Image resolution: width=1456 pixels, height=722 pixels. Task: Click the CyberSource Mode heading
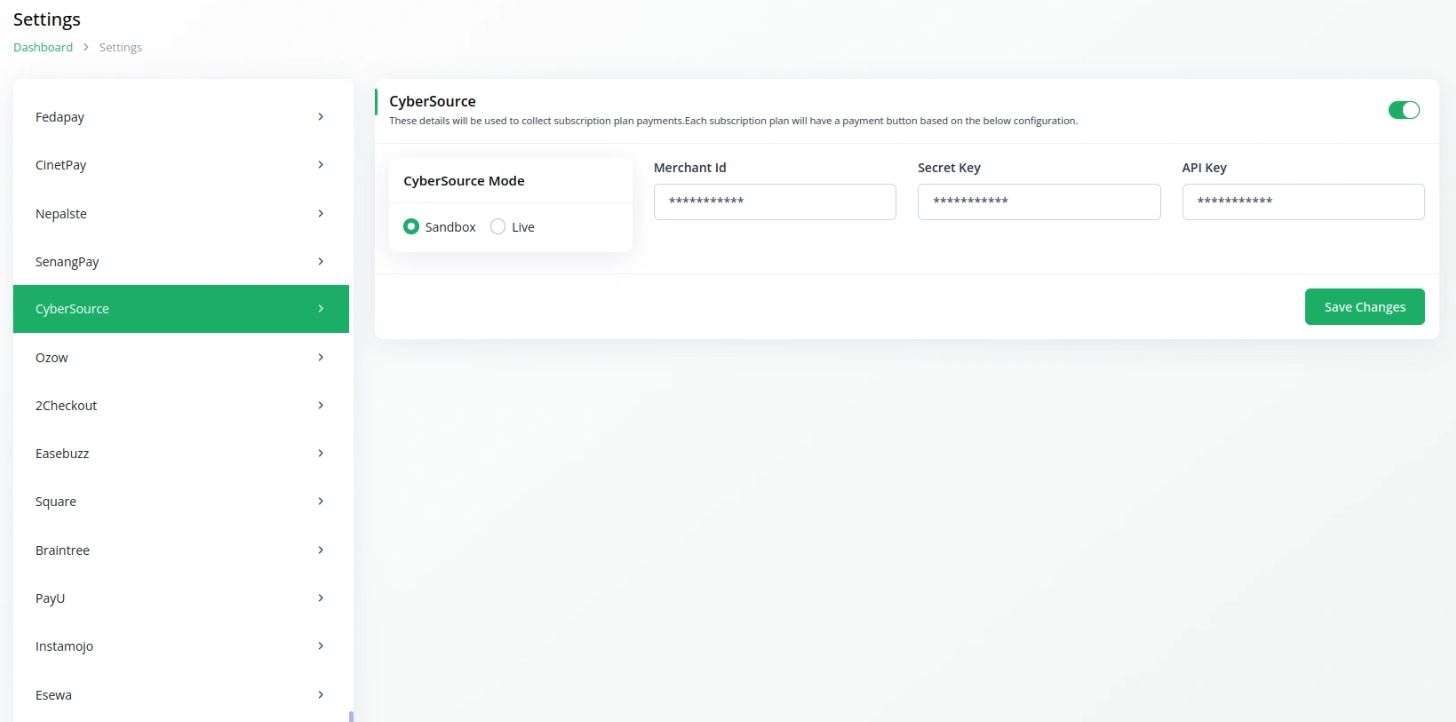click(464, 181)
